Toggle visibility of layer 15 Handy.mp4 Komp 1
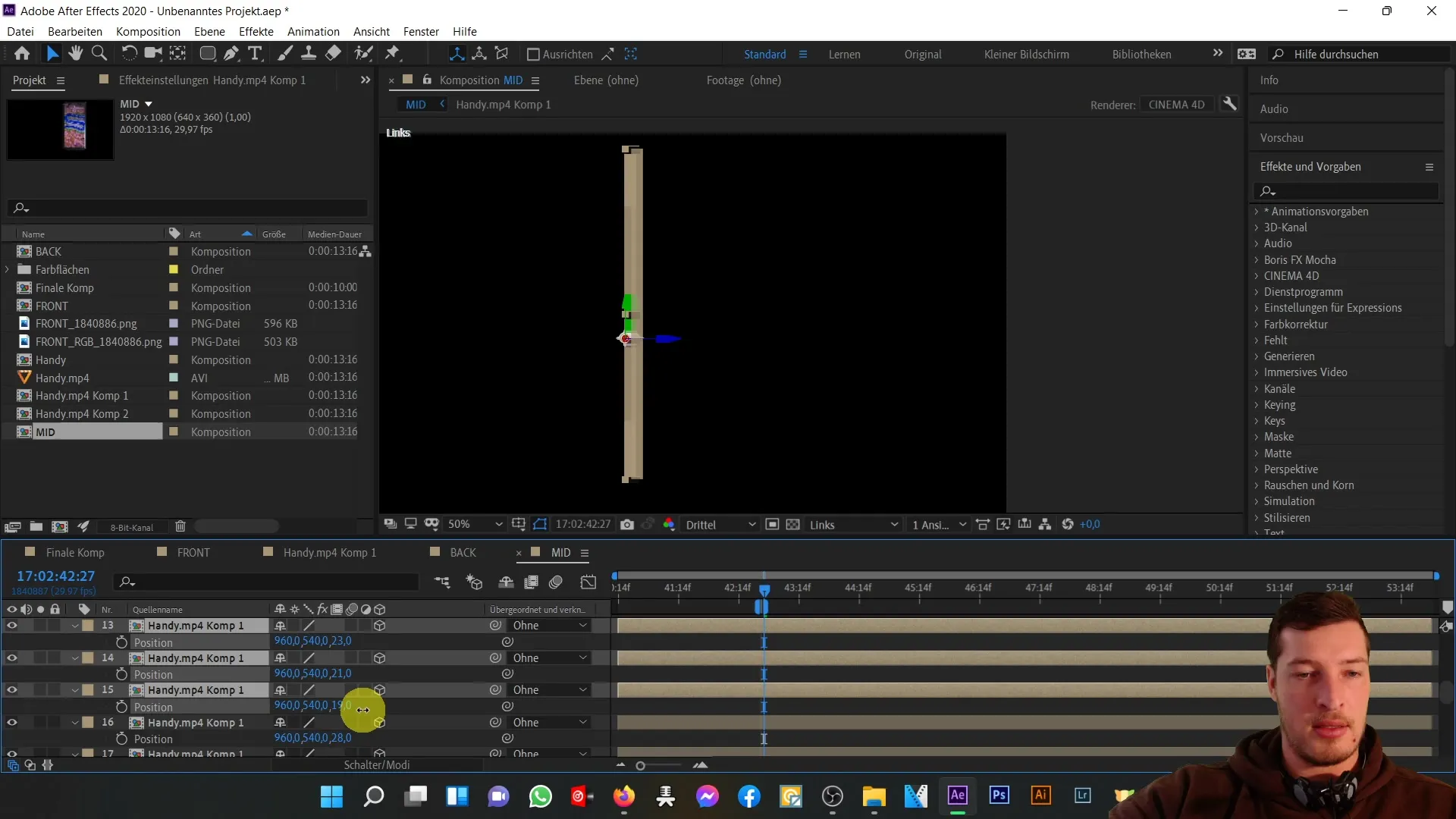The image size is (1456, 819). click(x=11, y=690)
